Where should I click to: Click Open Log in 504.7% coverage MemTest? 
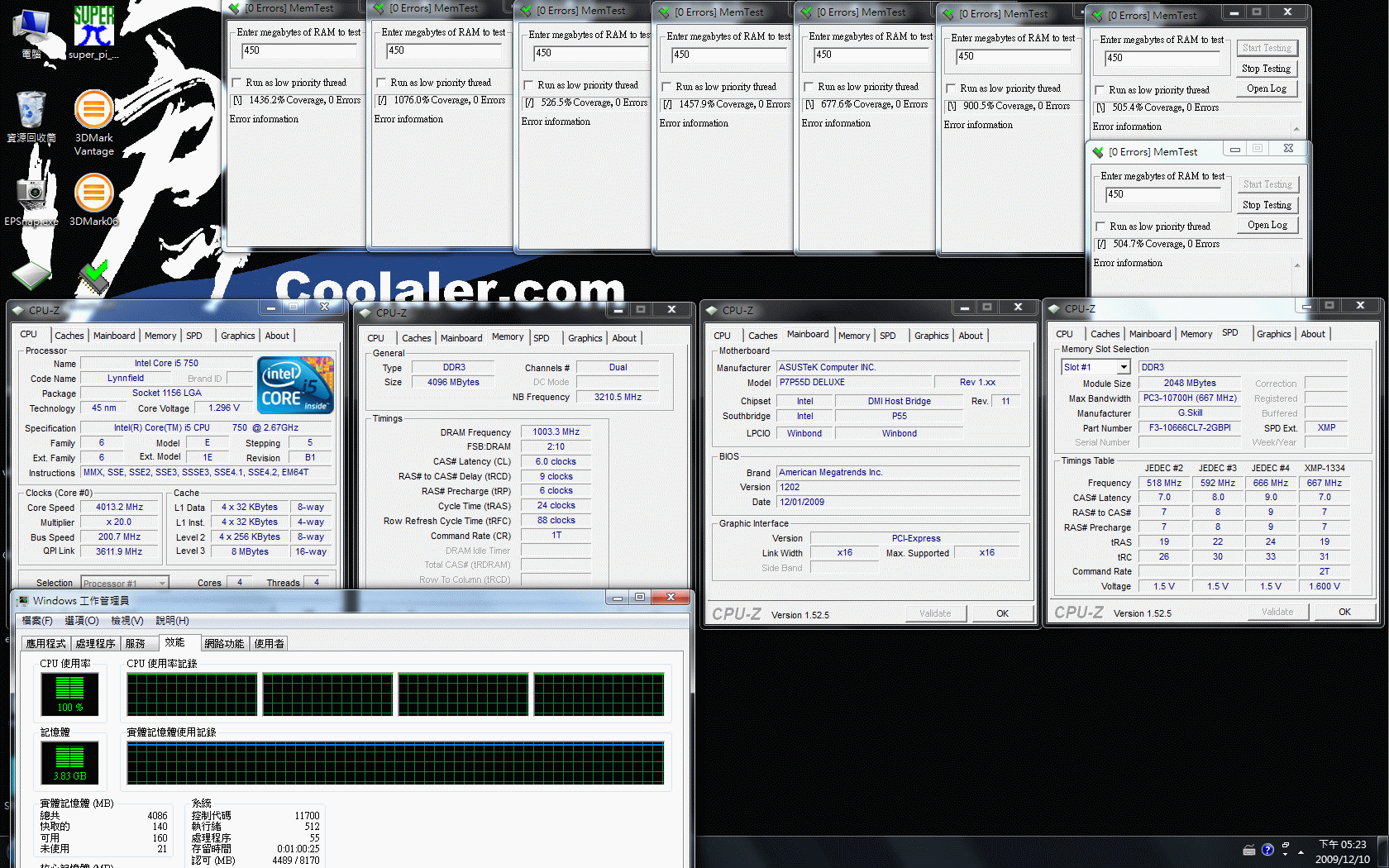(1267, 225)
